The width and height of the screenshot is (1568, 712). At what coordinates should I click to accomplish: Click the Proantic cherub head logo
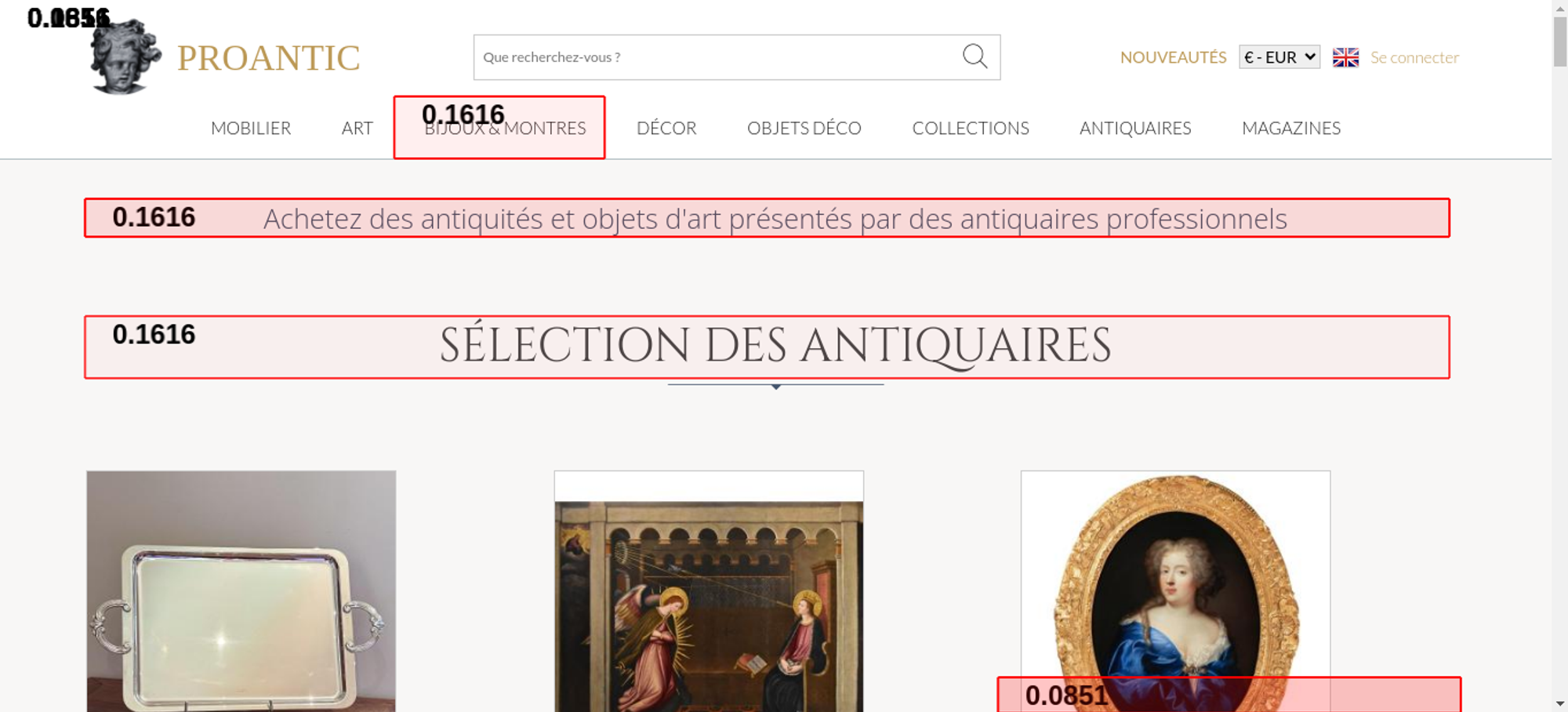(125, 58)
